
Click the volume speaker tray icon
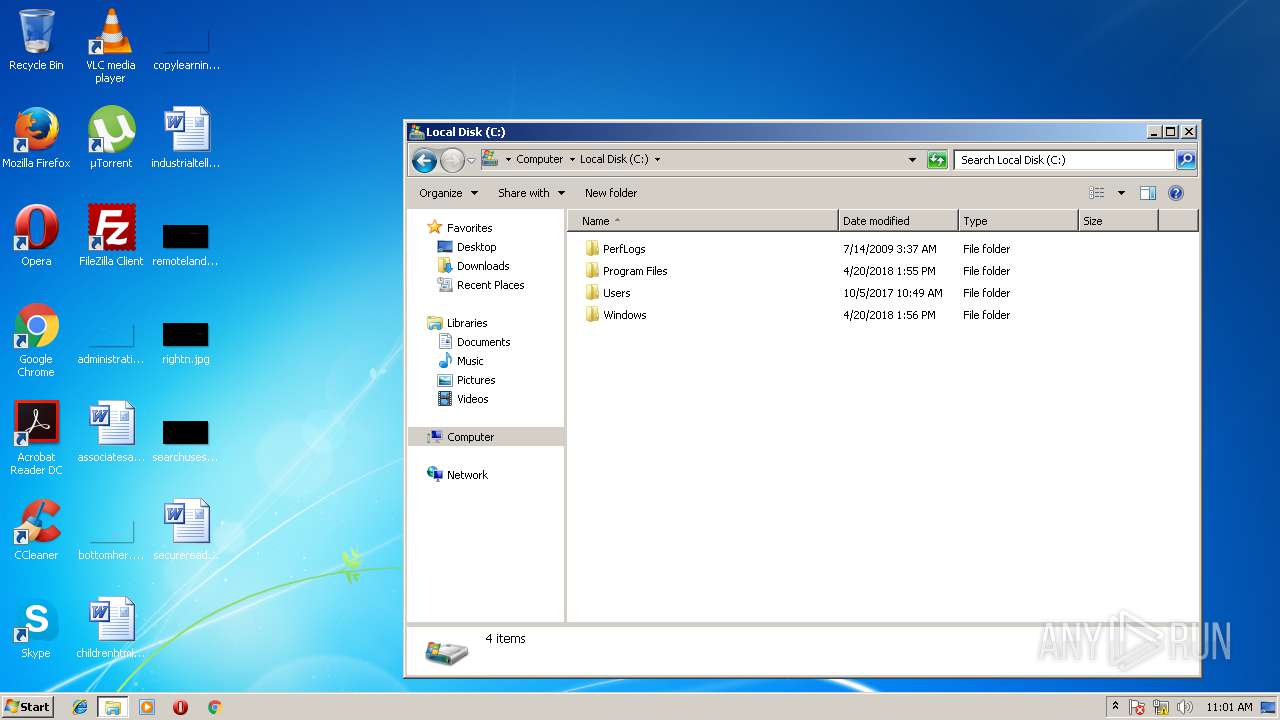pos(1185,707)
